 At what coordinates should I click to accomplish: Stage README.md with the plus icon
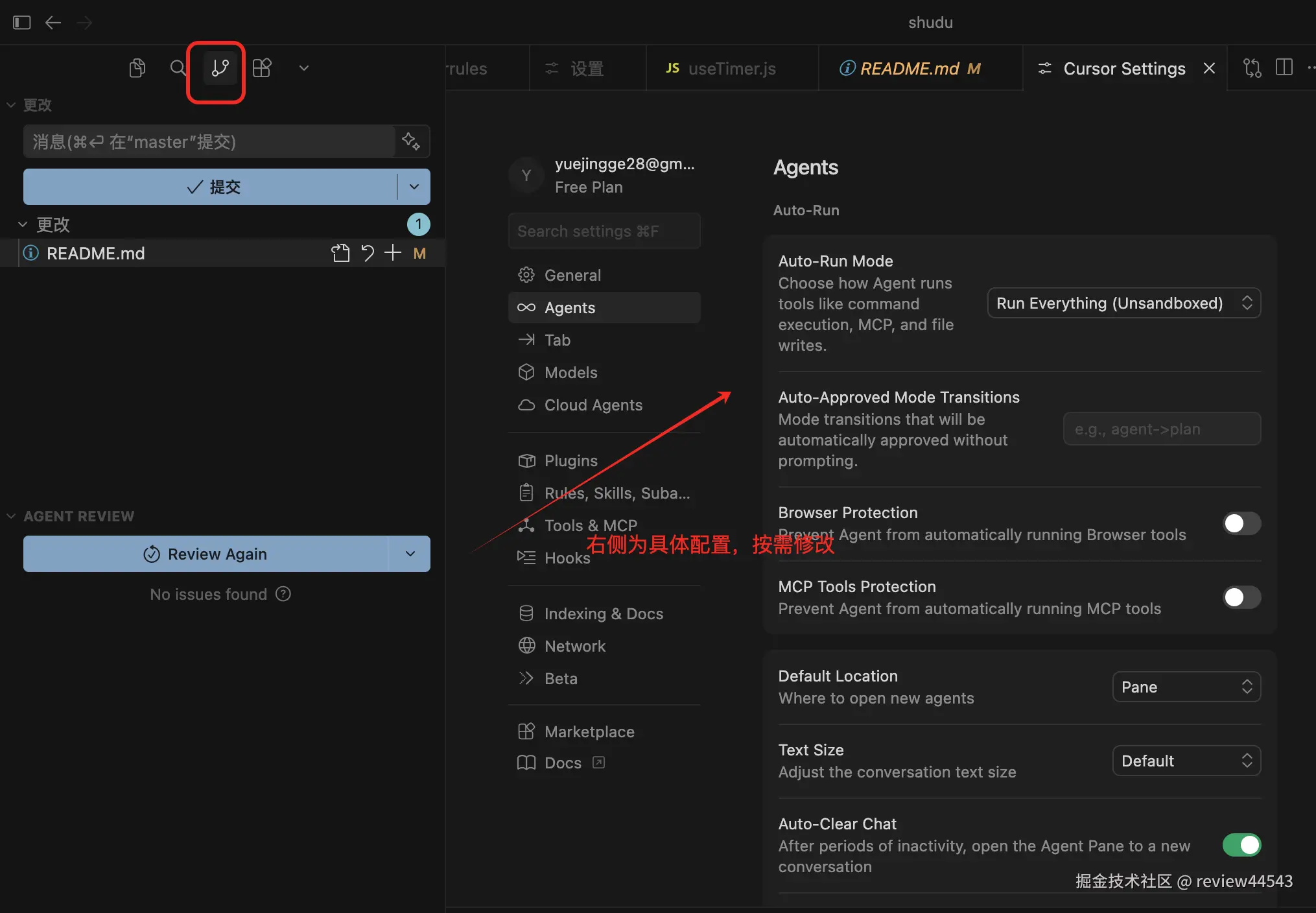393,253
